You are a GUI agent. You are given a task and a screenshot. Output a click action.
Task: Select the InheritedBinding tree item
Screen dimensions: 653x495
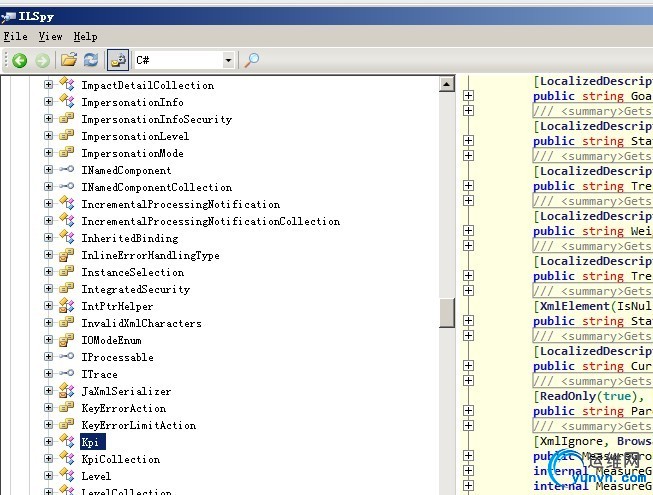tap(130, 238)
